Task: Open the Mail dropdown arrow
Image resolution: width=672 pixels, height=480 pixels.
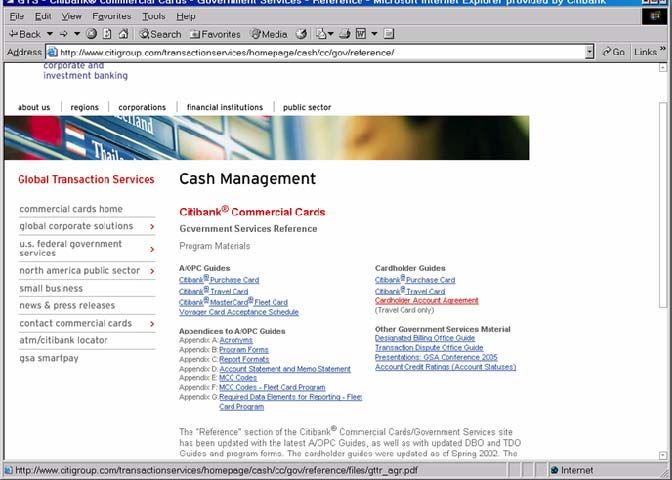Action: pos(330,34)
